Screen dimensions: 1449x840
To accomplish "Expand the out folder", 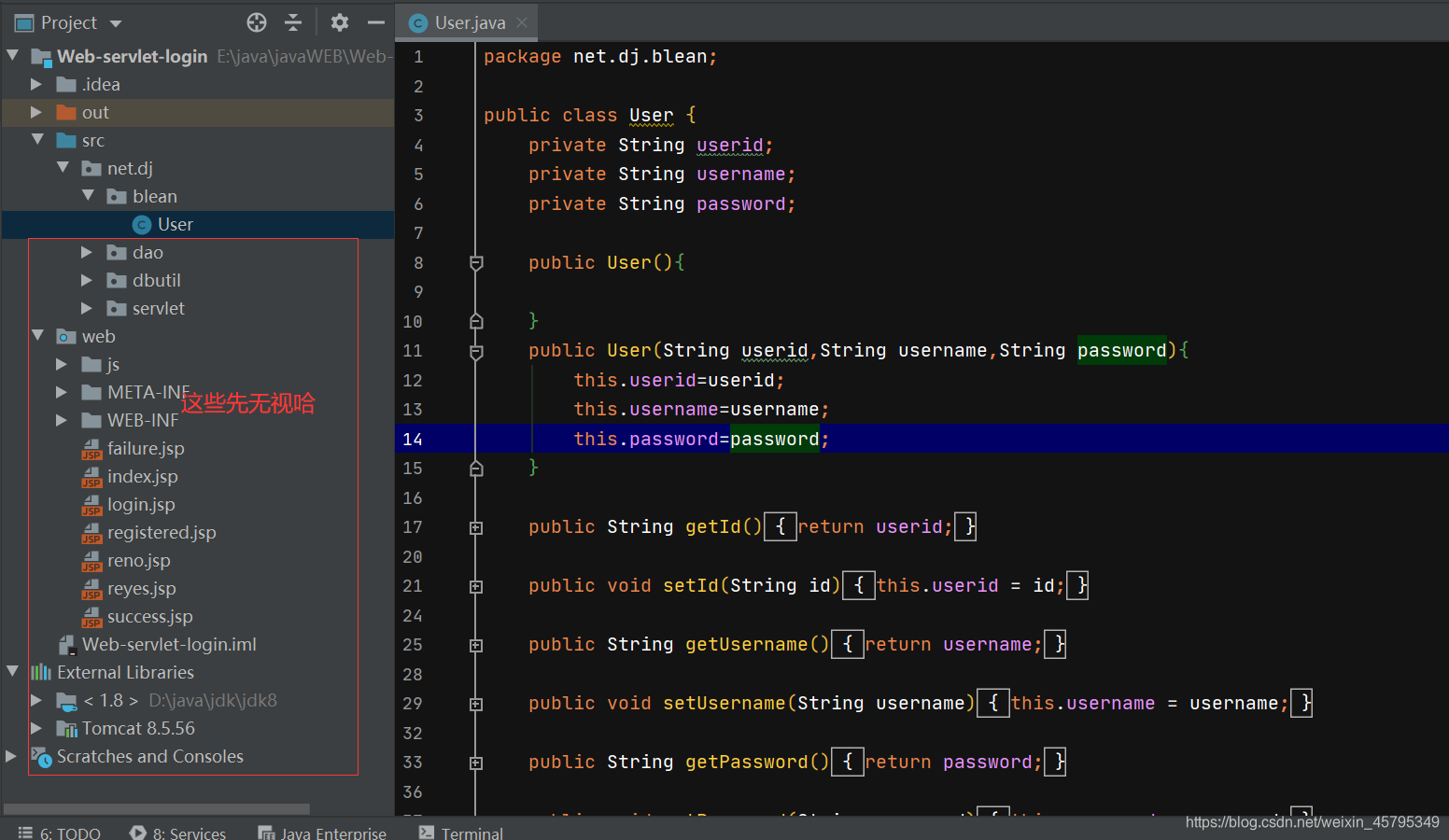I will [x=36, y=112].
